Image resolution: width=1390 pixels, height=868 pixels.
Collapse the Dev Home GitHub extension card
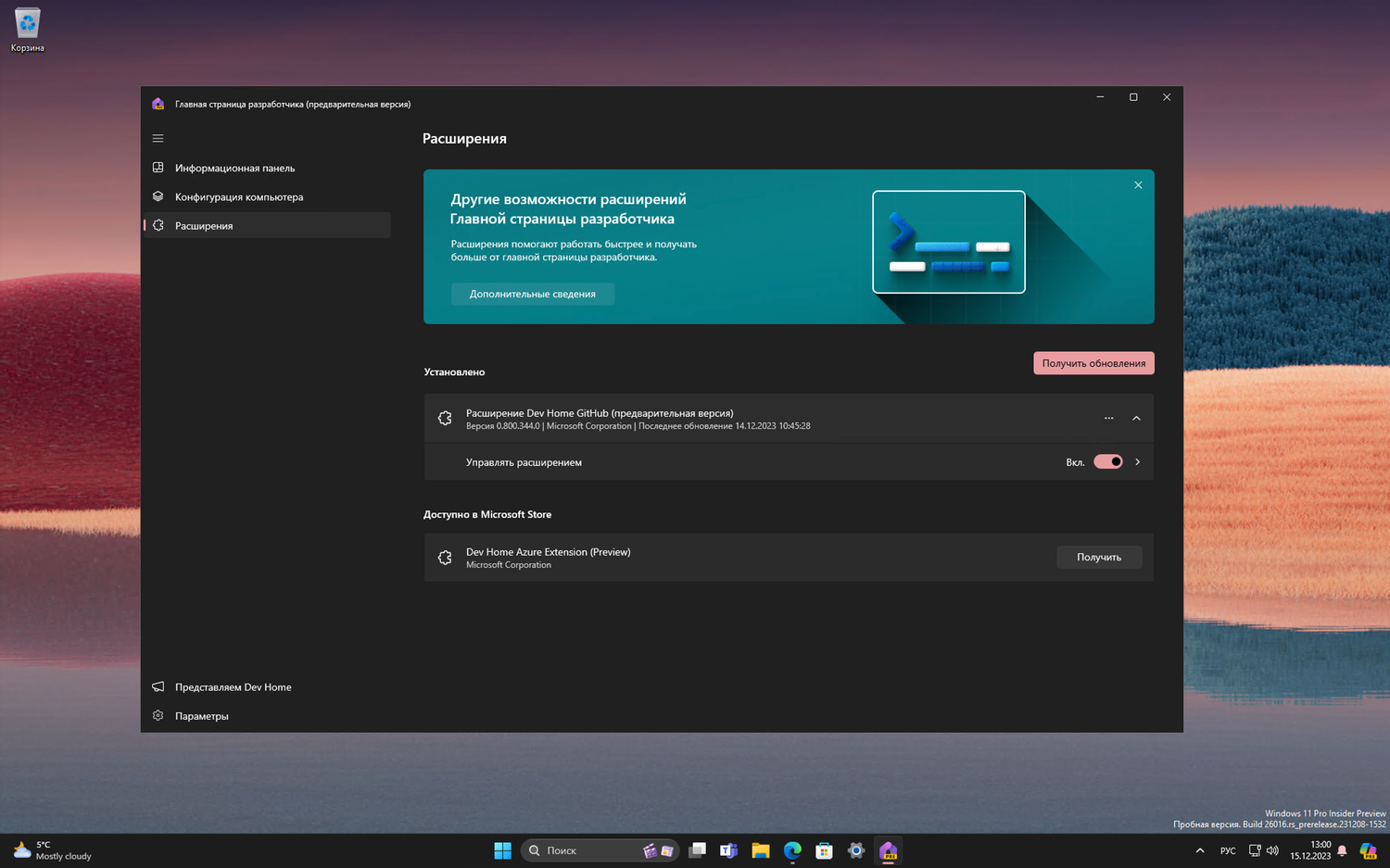1136,418
